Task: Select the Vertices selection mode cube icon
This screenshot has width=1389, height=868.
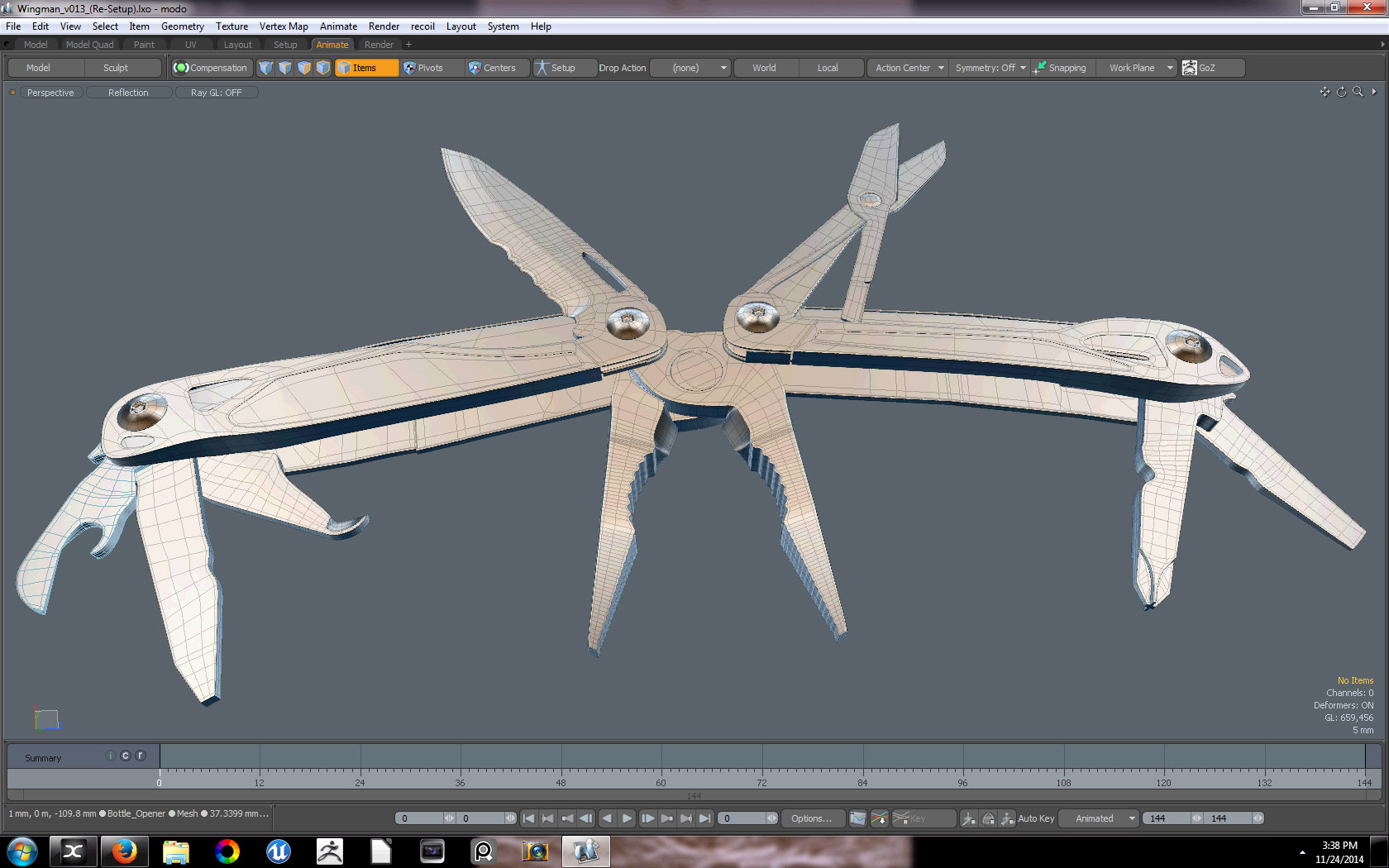Action: pos(265,68)
